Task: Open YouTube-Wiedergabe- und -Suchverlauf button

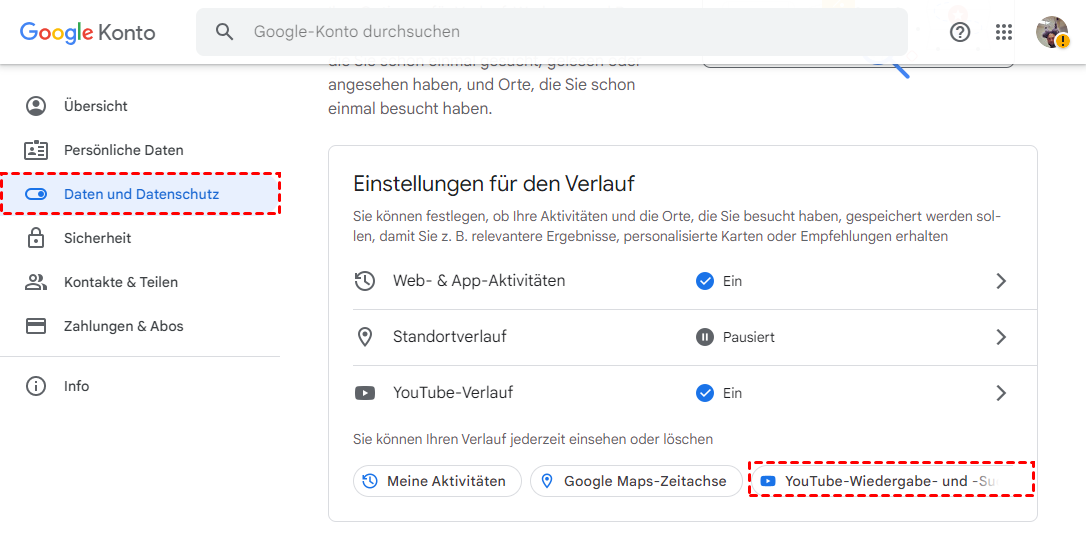Action: 891,481
